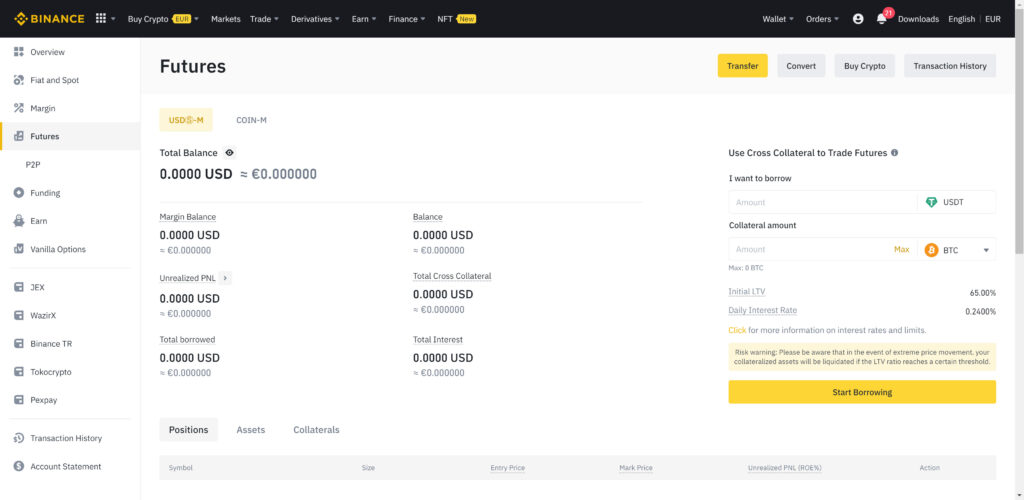Image resolution: width=1024 pixels, height=500 pixels.
Task: Click the Mark Price column header
Action: pyautogui.click(x=635, y=468)
